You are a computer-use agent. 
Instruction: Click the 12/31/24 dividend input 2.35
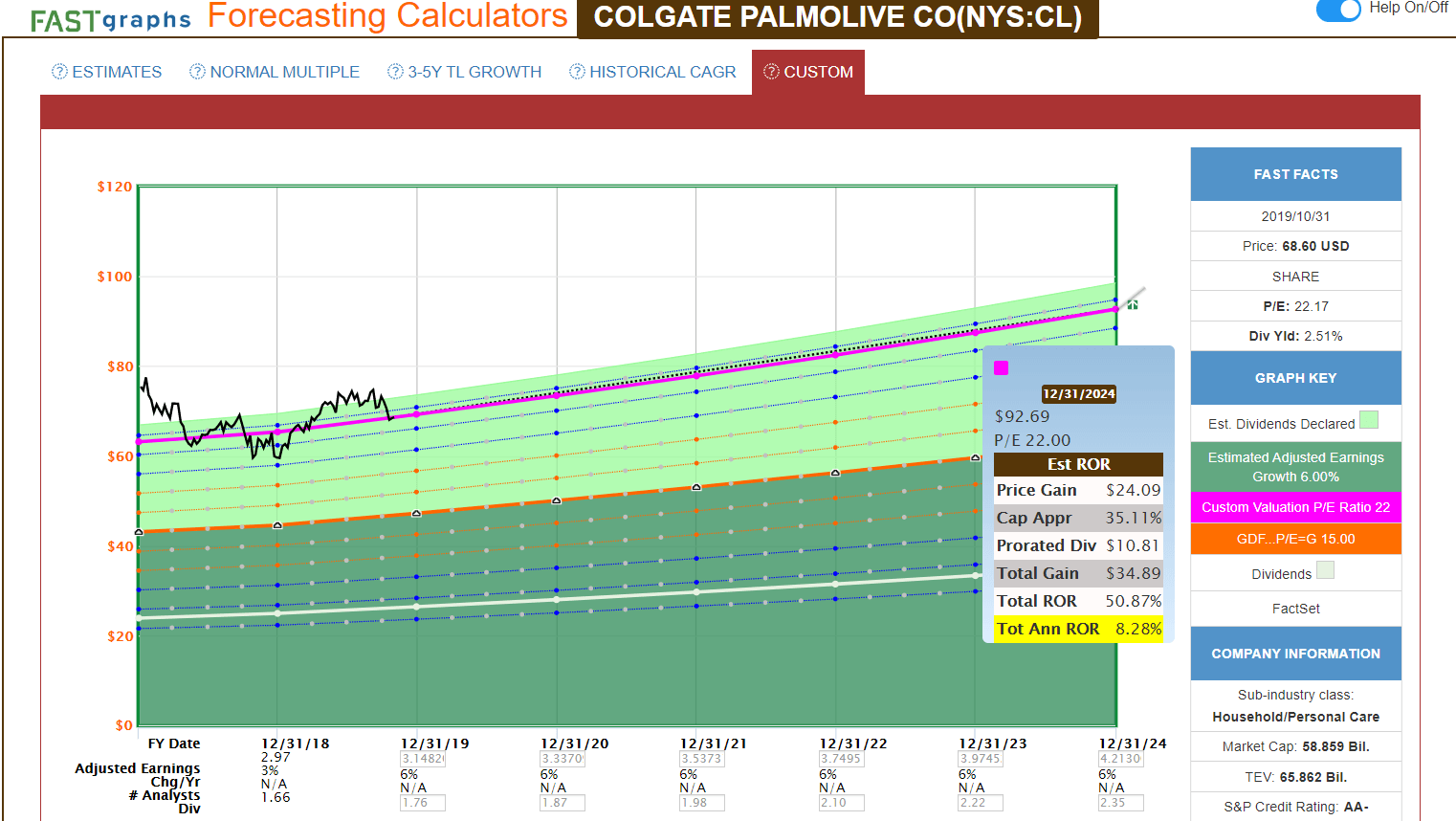[x=1121, y=803]
